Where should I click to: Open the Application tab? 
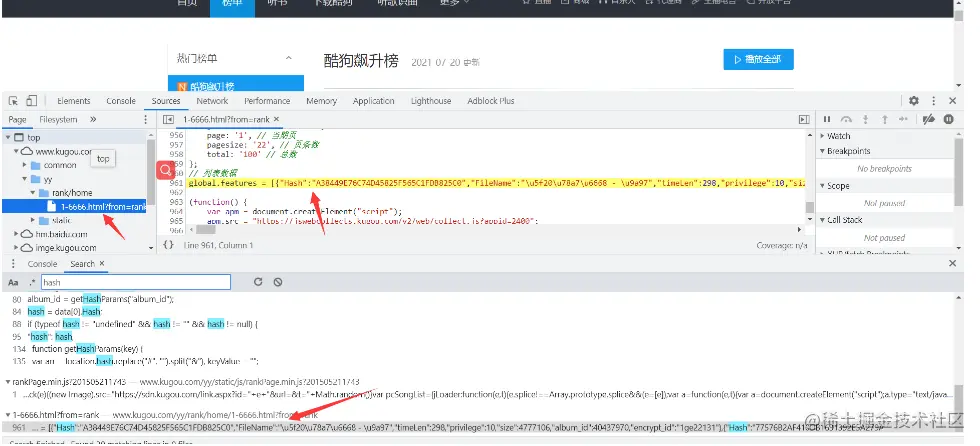coord(374,101)
